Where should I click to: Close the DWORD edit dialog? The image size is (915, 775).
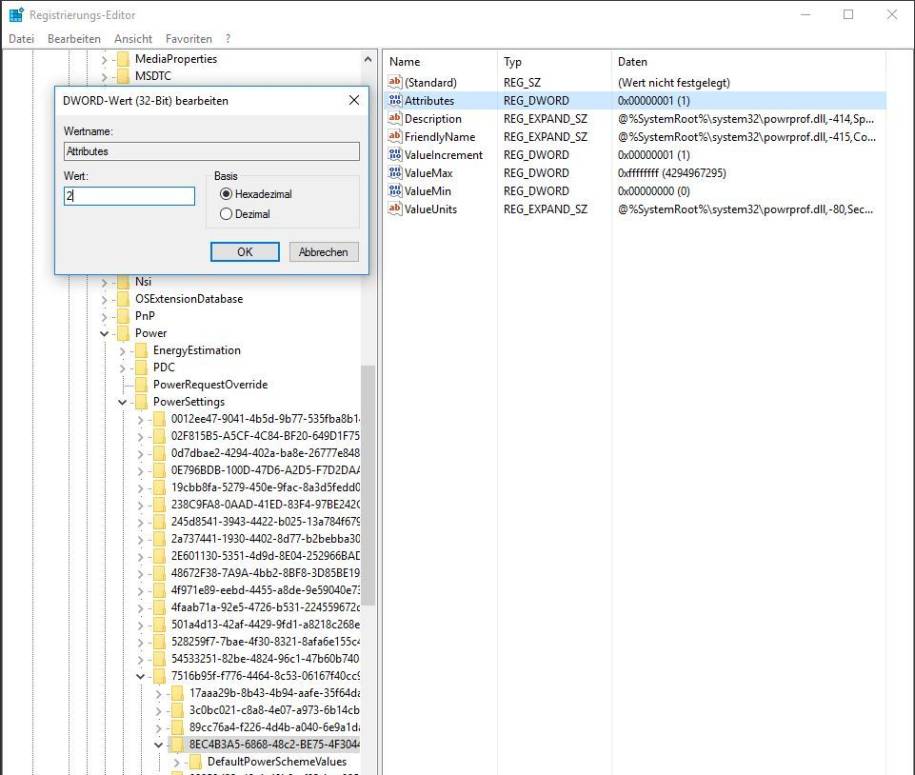tap(354, 101)
